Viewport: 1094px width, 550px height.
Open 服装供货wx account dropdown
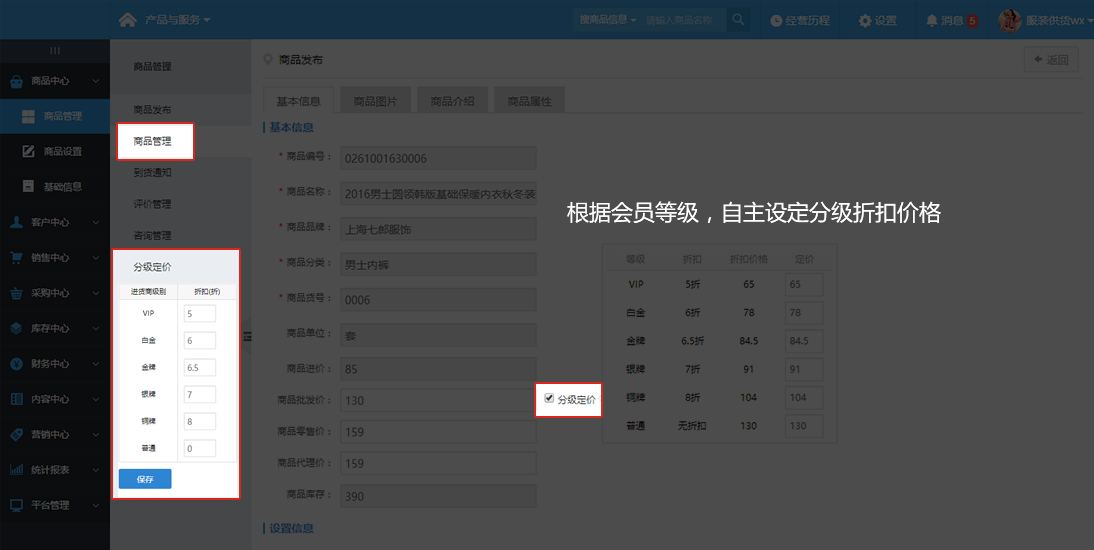coord(1059,21)
